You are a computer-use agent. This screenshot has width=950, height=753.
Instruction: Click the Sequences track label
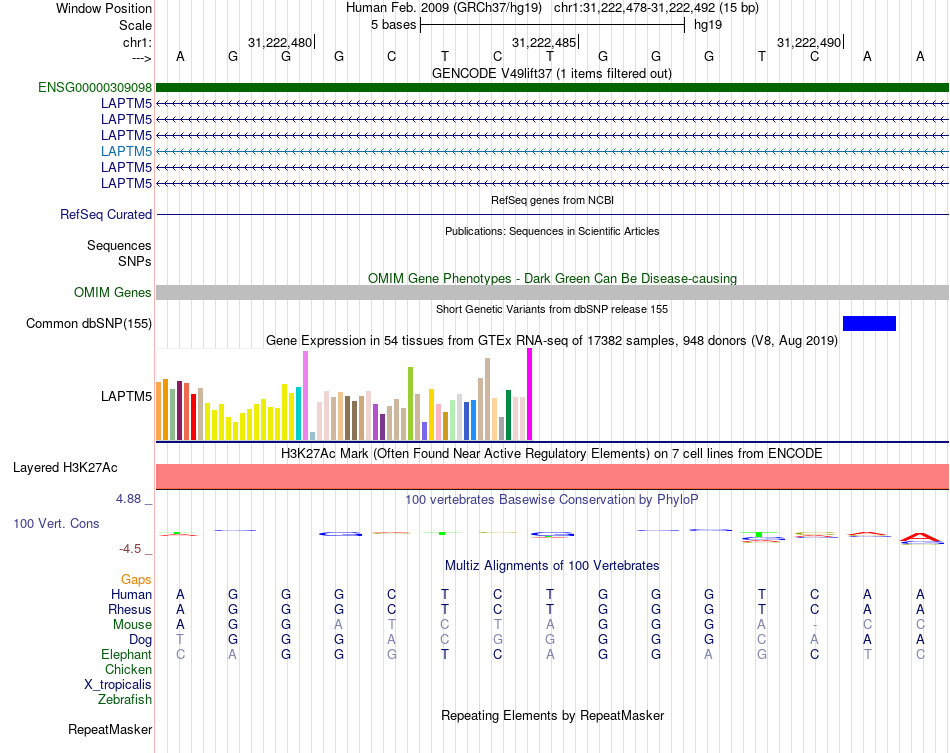pyautogui.click(x=119, y=245)
